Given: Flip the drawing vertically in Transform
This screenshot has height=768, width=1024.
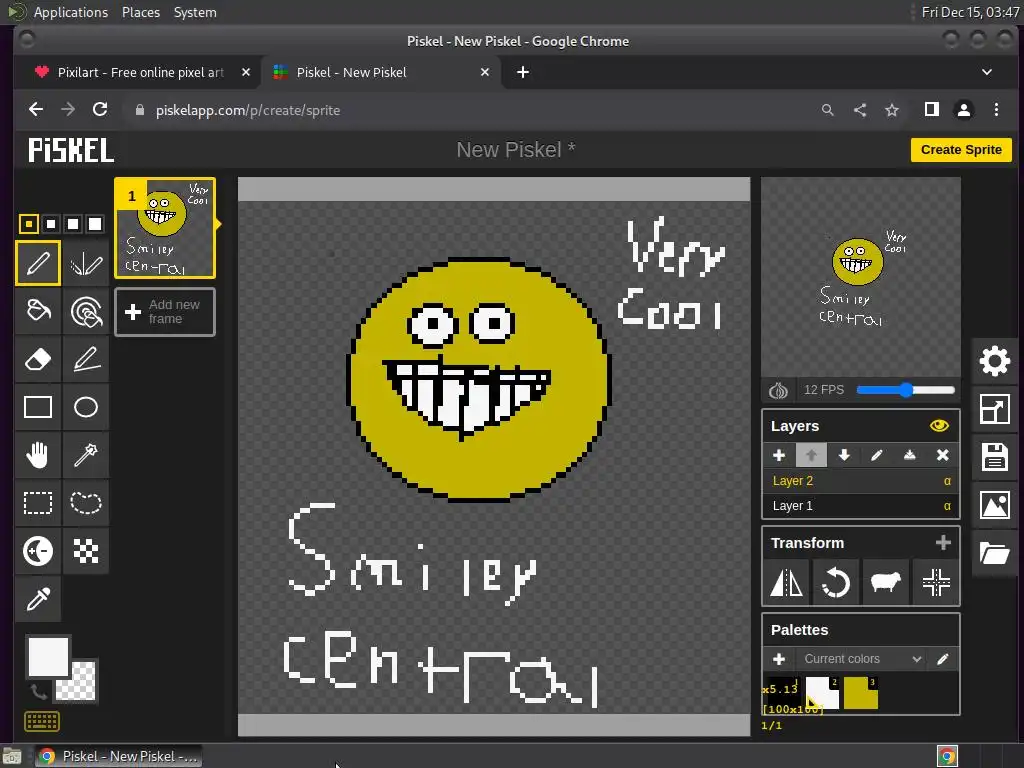Looking at the screenshot, I should point(787,583).
